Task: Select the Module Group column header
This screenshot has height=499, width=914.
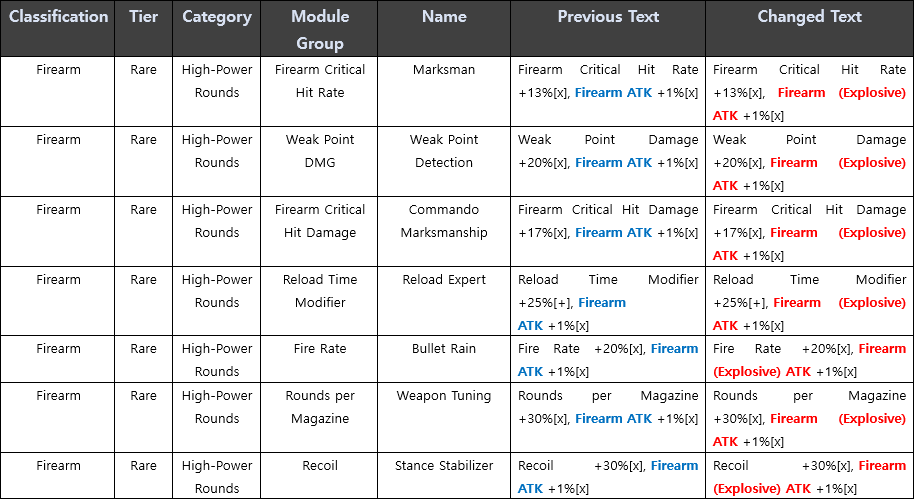Action: (x=320, y=29)
